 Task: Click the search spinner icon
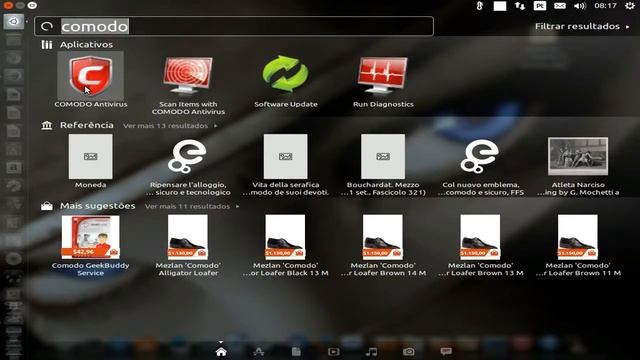47,27
